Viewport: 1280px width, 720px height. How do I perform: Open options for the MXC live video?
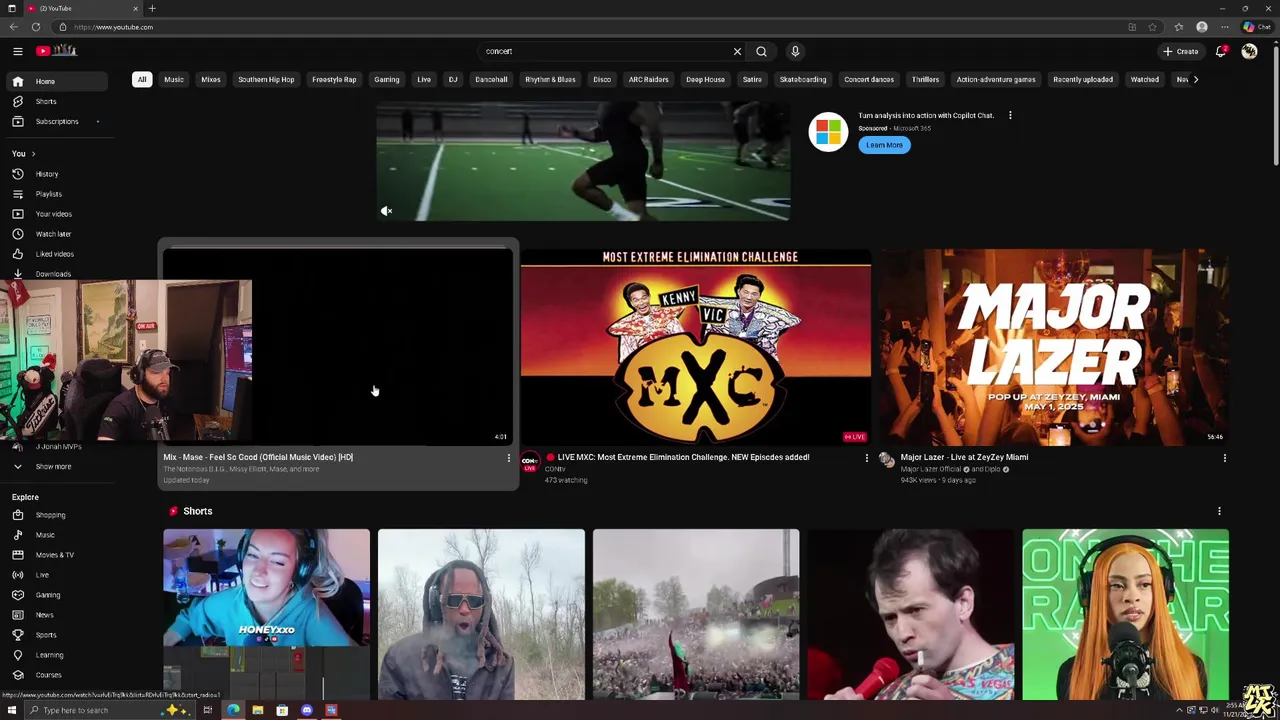(866, 458)
